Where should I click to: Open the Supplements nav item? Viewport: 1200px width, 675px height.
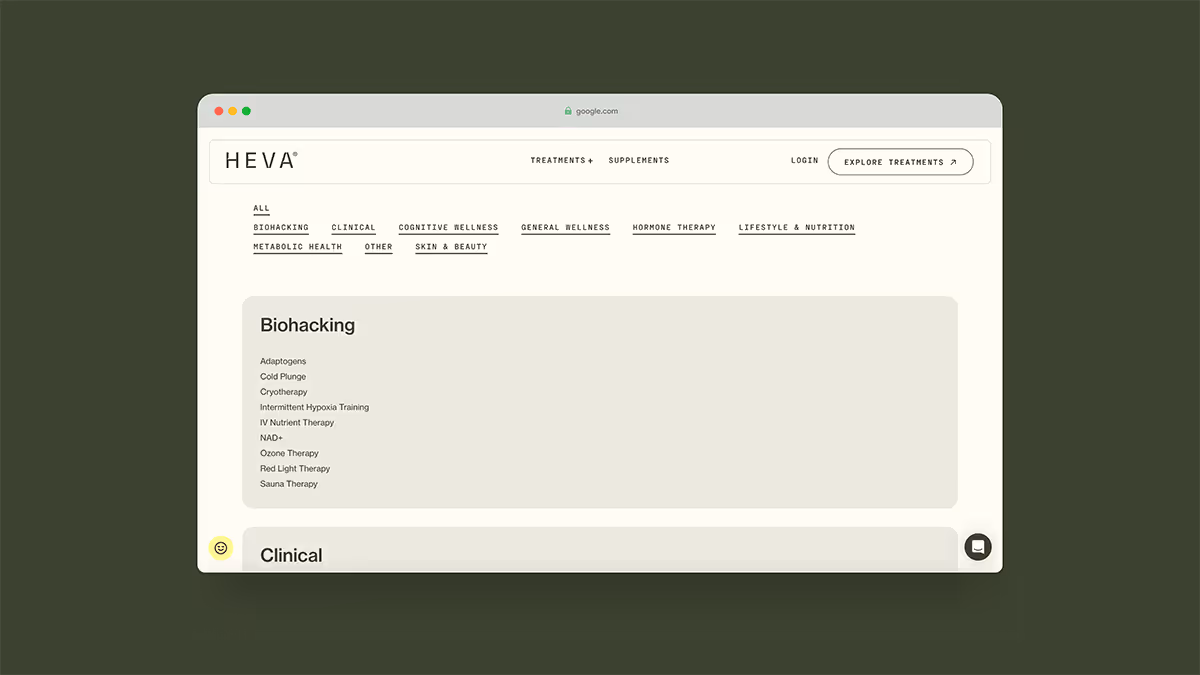click(638, 161)
